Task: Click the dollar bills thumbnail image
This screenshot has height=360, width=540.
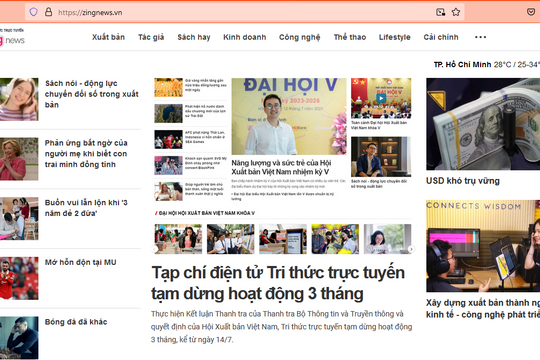Action: tap(483, 124)
